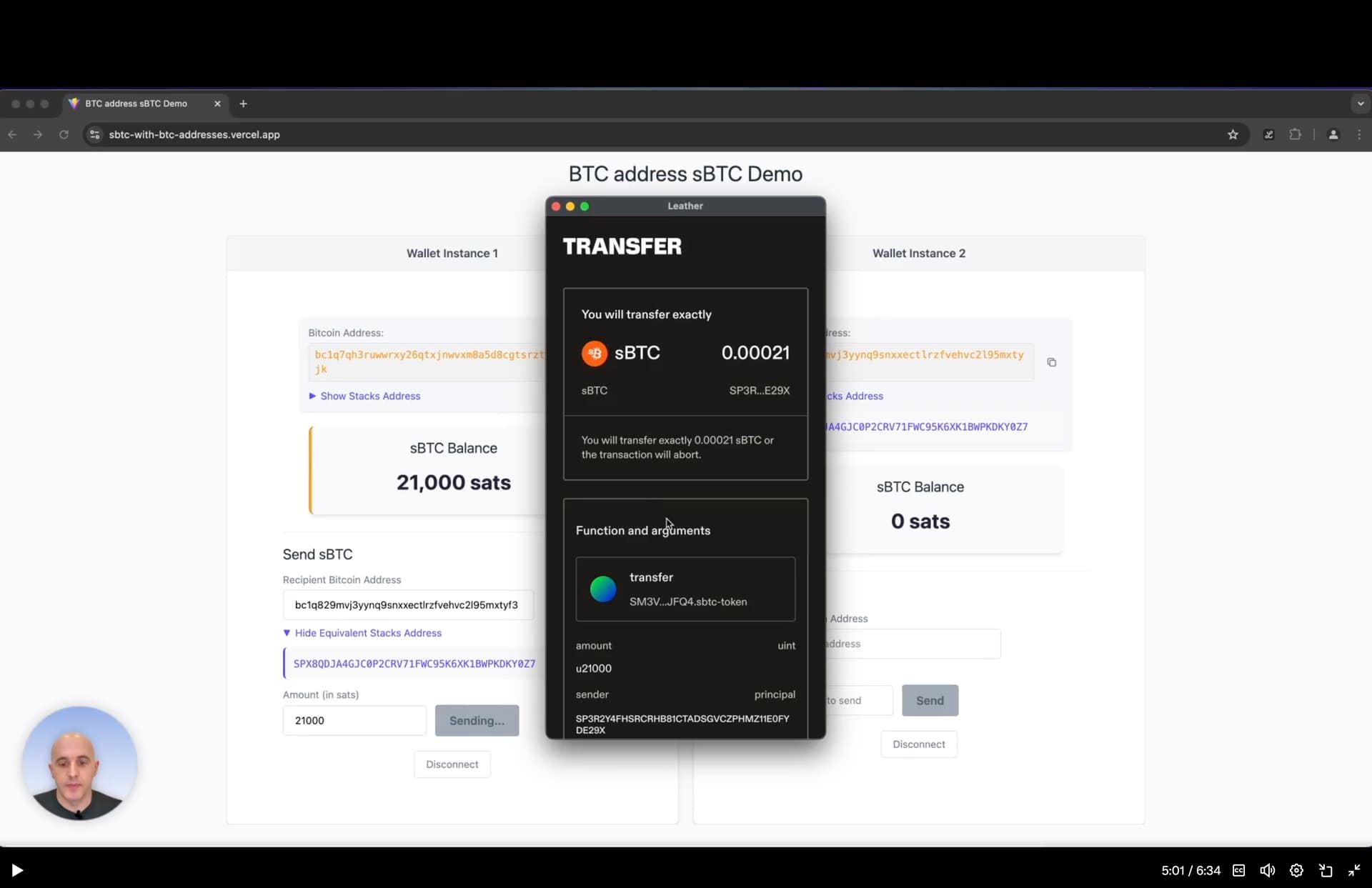
Task: Go back in browser history
Action: (x=12, y=134)
